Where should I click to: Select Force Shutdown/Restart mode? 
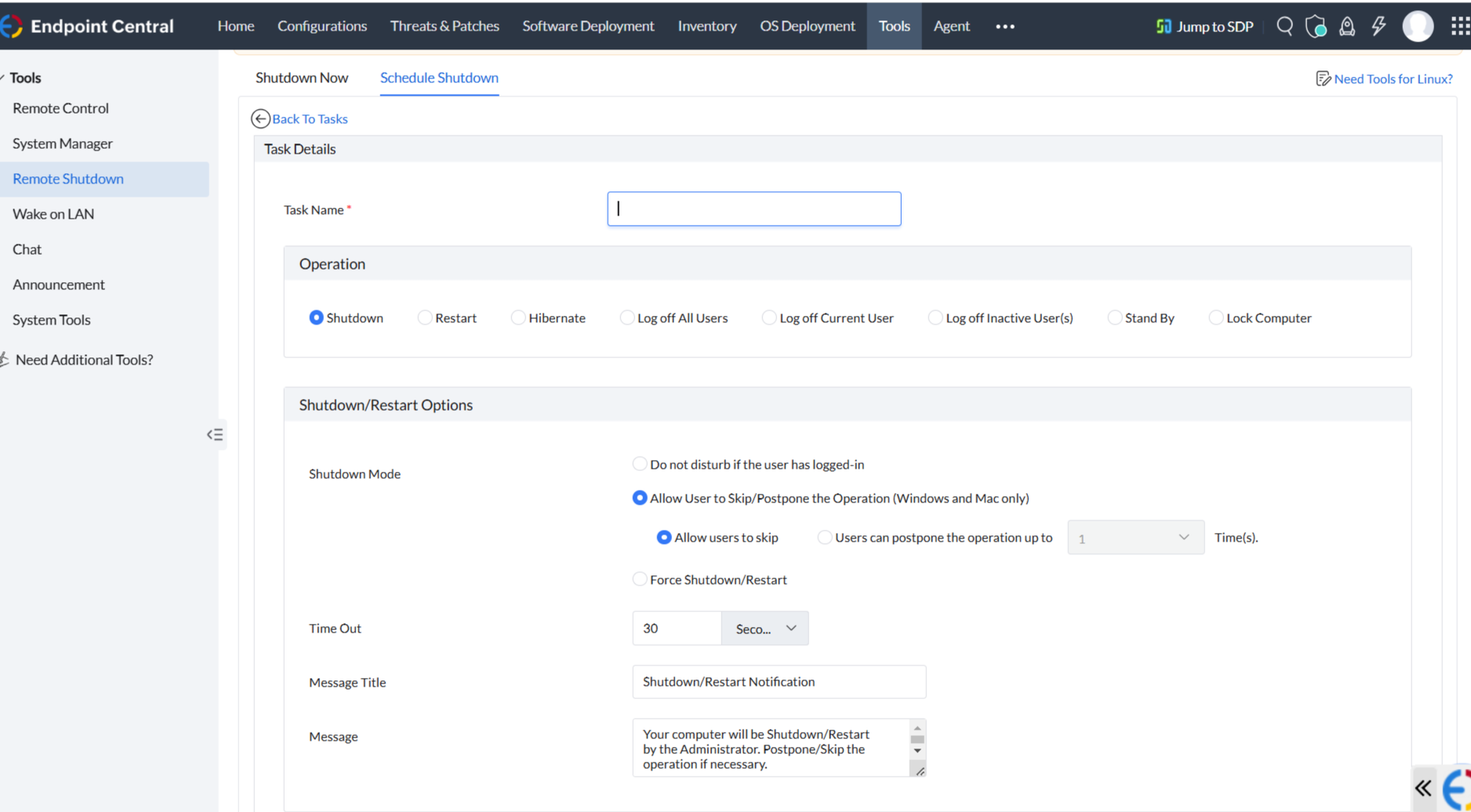coord(640,579)
